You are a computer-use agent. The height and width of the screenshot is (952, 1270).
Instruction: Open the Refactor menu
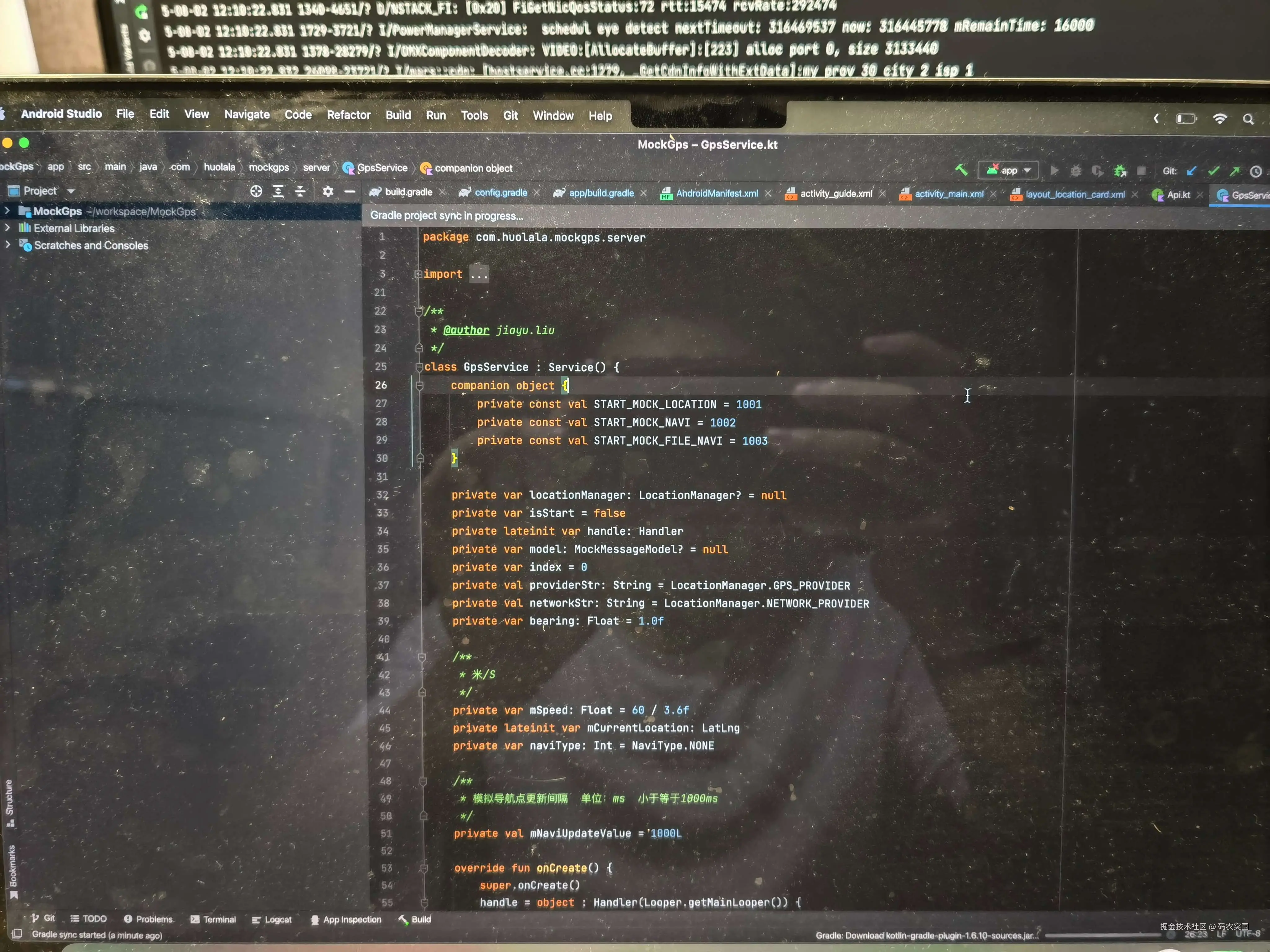coord(349,115)
